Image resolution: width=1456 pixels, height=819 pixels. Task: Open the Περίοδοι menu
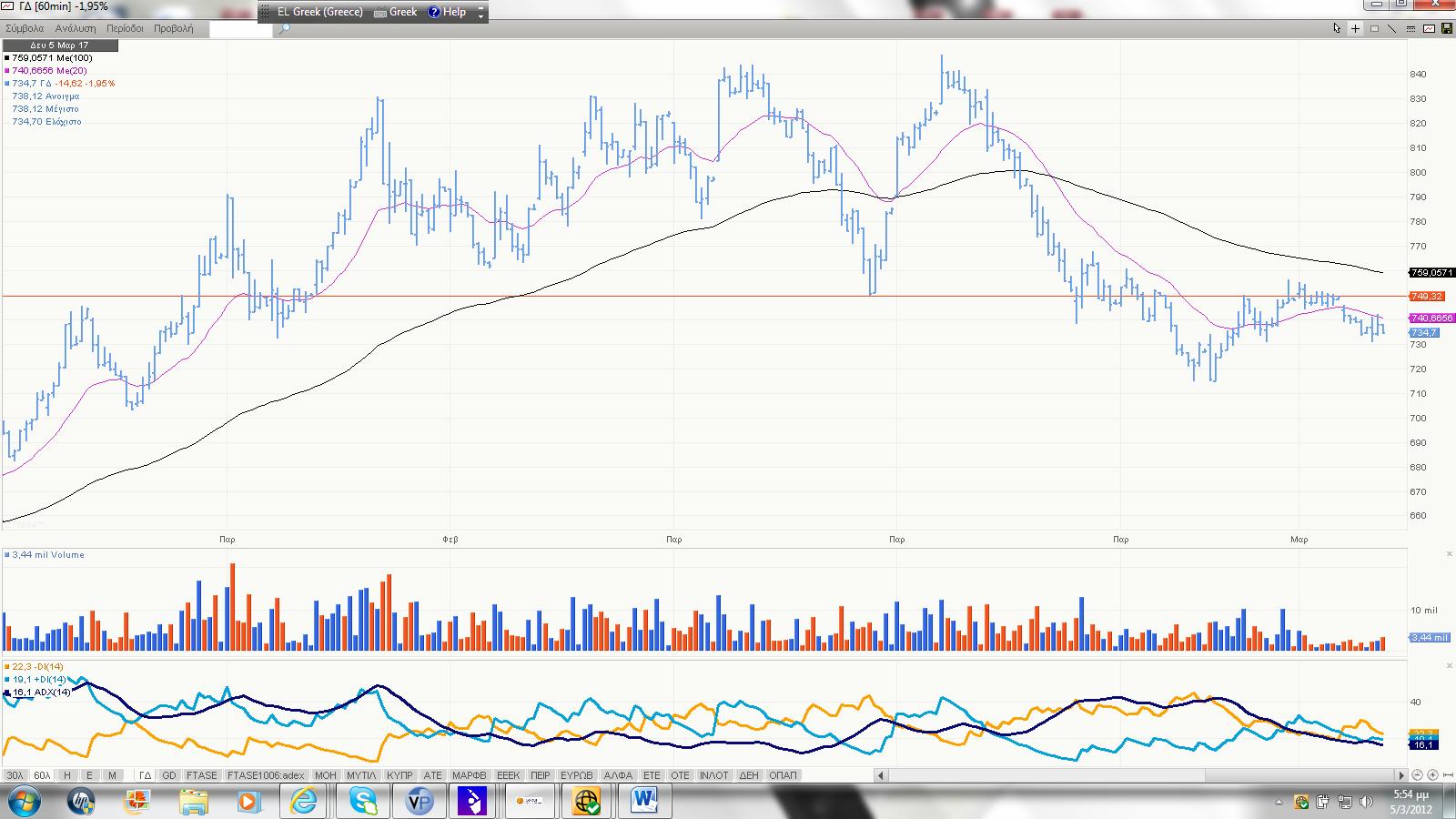125,28
